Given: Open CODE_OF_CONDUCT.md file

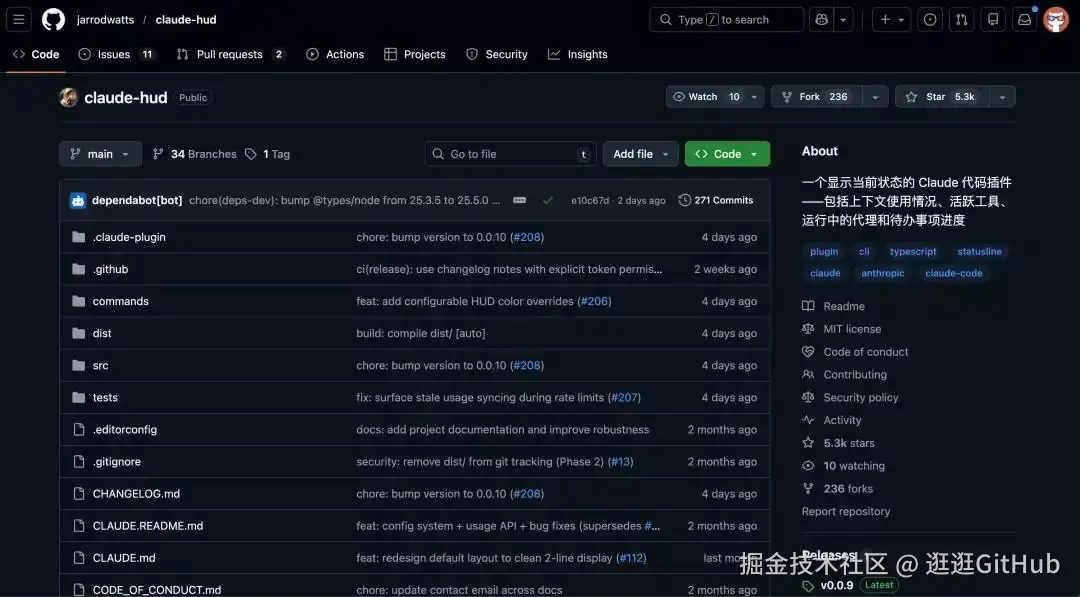Looking at the screenshot, I should (157, 590).
